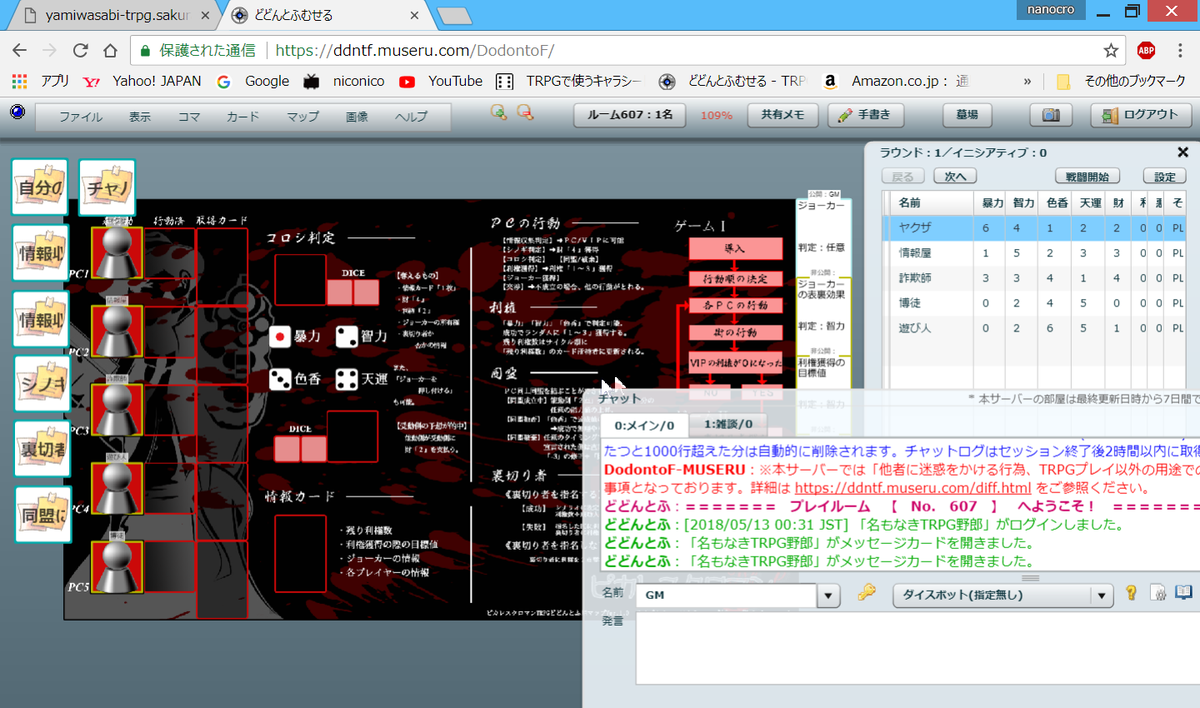The image size is (1200, 708).
Task: Select the PC4 pawn piece
Action: [x=117, y=489]
